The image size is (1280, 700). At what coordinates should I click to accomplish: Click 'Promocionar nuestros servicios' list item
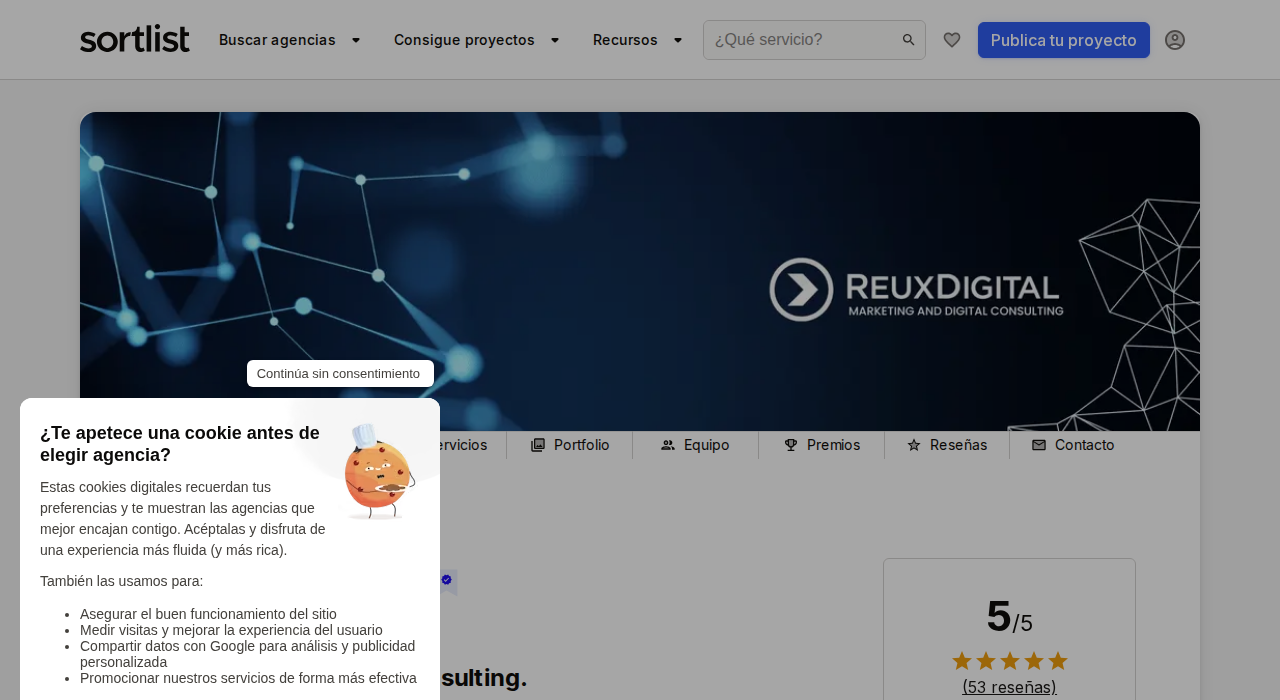click(x=248, y=678)
